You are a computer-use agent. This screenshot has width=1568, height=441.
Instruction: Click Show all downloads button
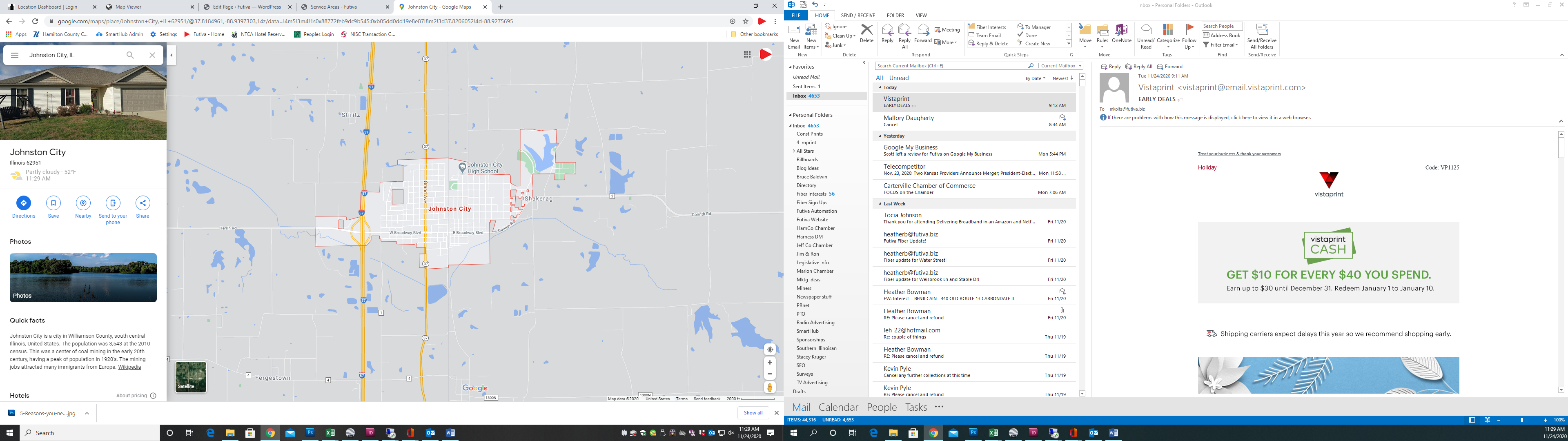(753, 413)
